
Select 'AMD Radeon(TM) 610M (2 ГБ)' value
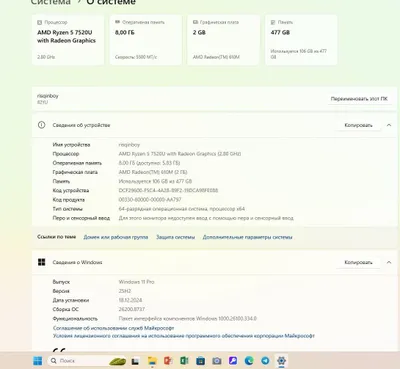[x=153, y=172]
